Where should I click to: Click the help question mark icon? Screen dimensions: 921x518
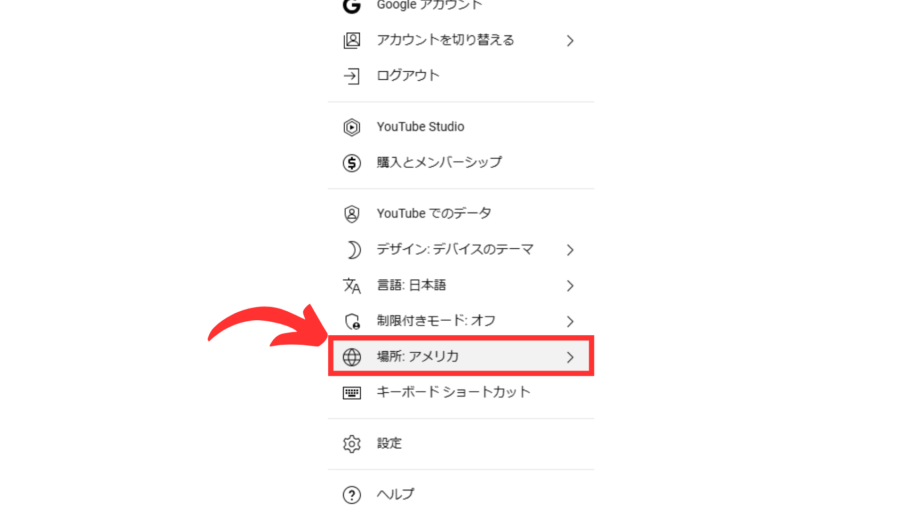[x=351, y=495]
